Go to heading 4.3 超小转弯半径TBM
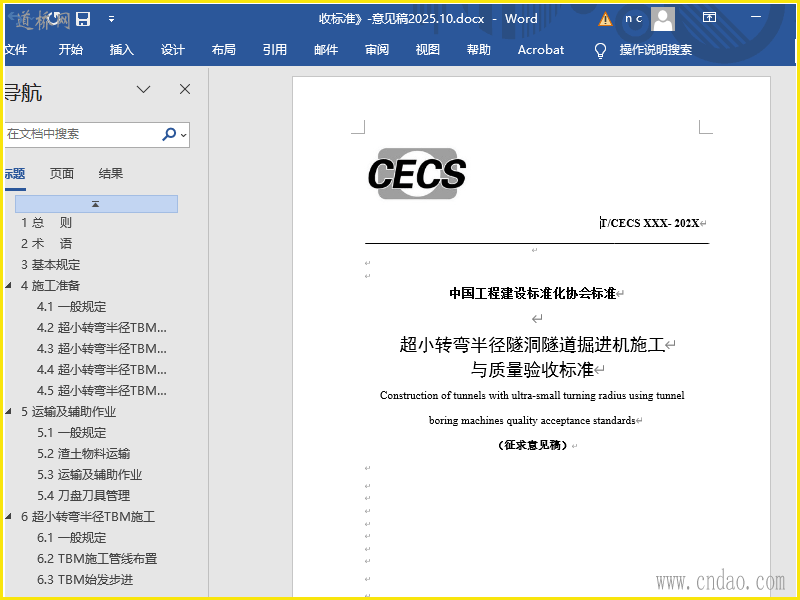 tap(102, 348)
